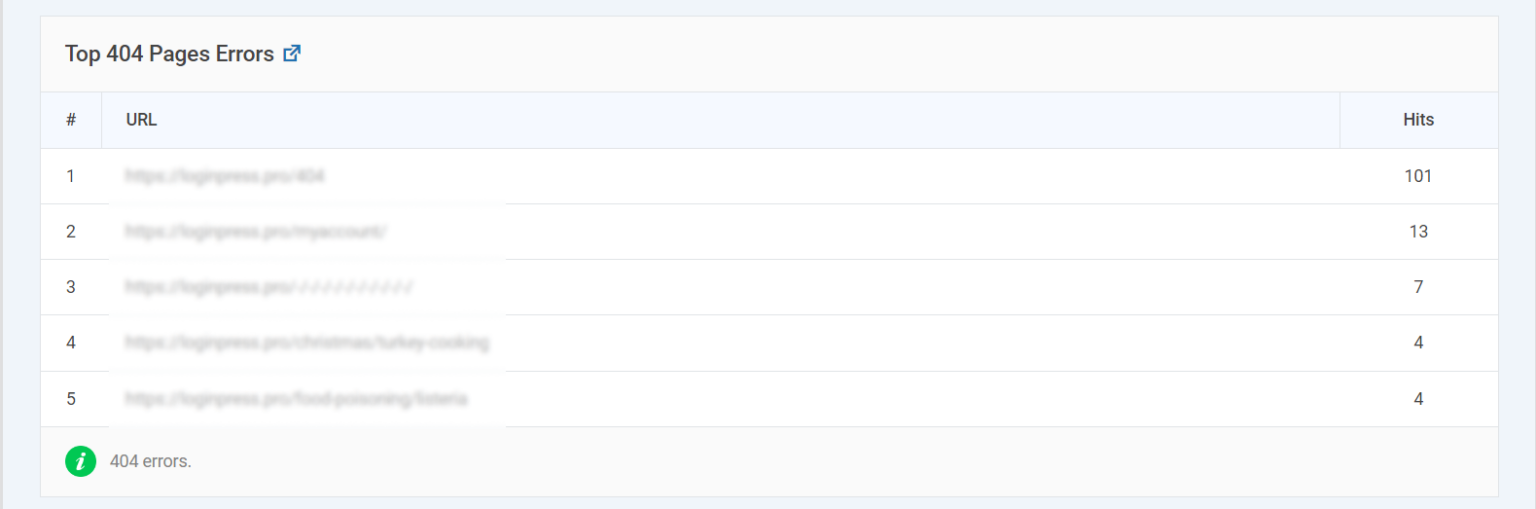Open the christmas/turkey-cooking URL
1536x509 pixels.
(x=307, y=343)
